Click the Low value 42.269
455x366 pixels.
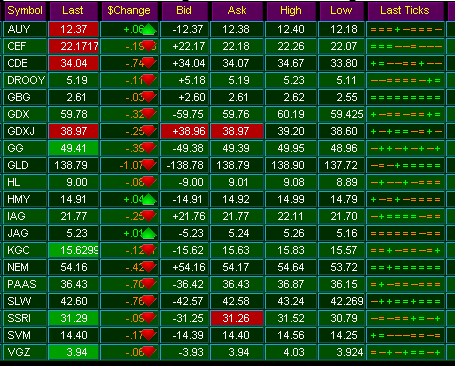click(341, 301)
